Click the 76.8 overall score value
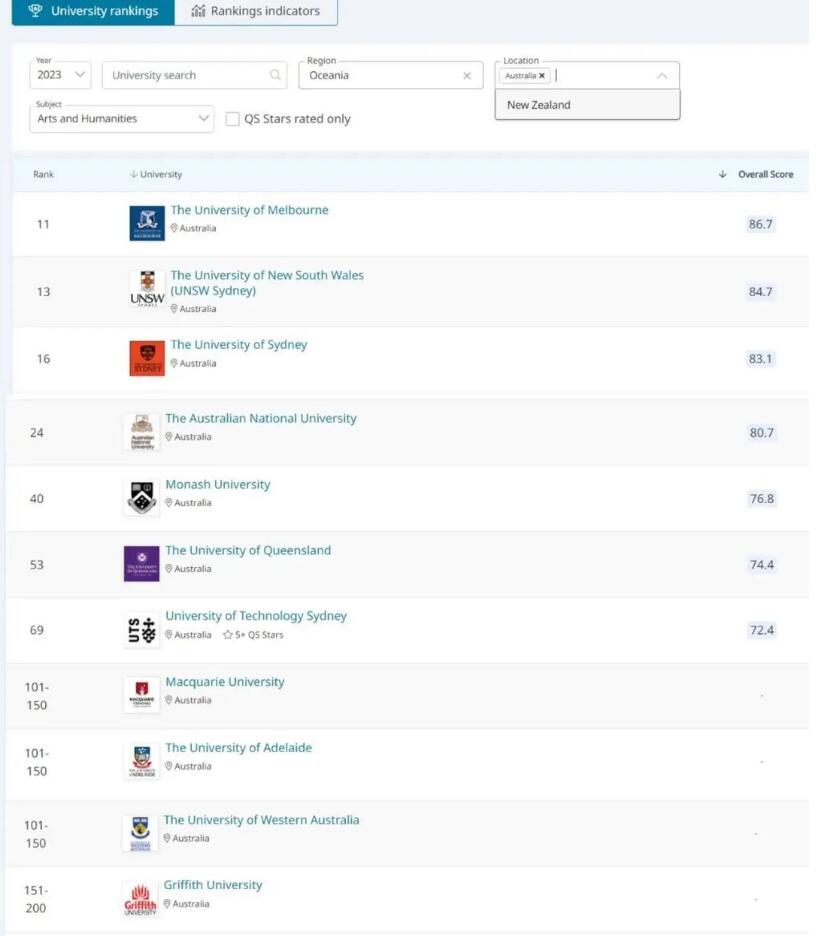Viewport: 819px width, 936px height. (x=762, y=498)
